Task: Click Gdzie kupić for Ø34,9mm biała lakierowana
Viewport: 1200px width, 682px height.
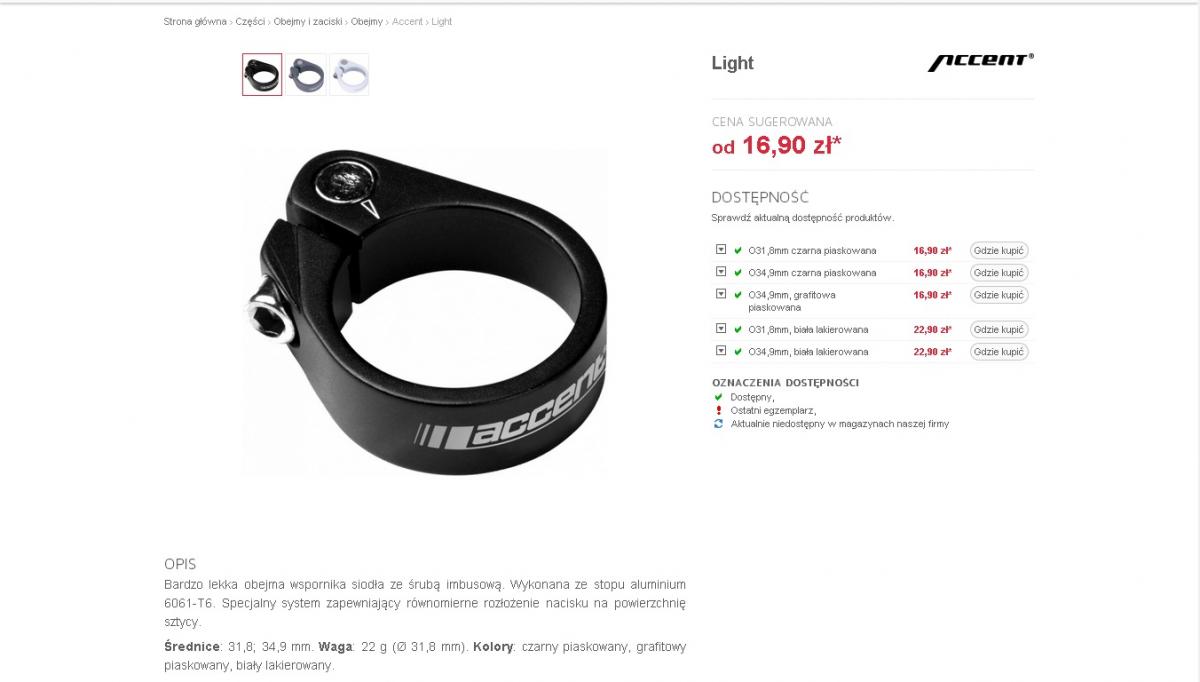Action: [x=999, y=352]
